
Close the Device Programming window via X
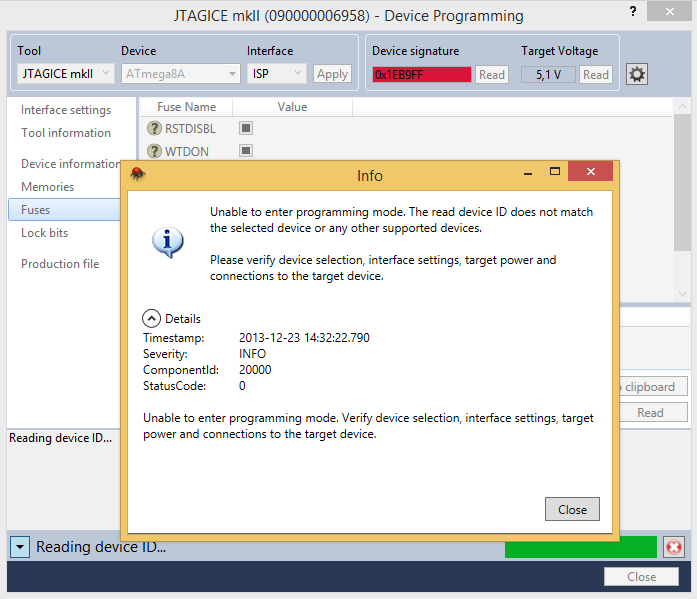[669, 12]
